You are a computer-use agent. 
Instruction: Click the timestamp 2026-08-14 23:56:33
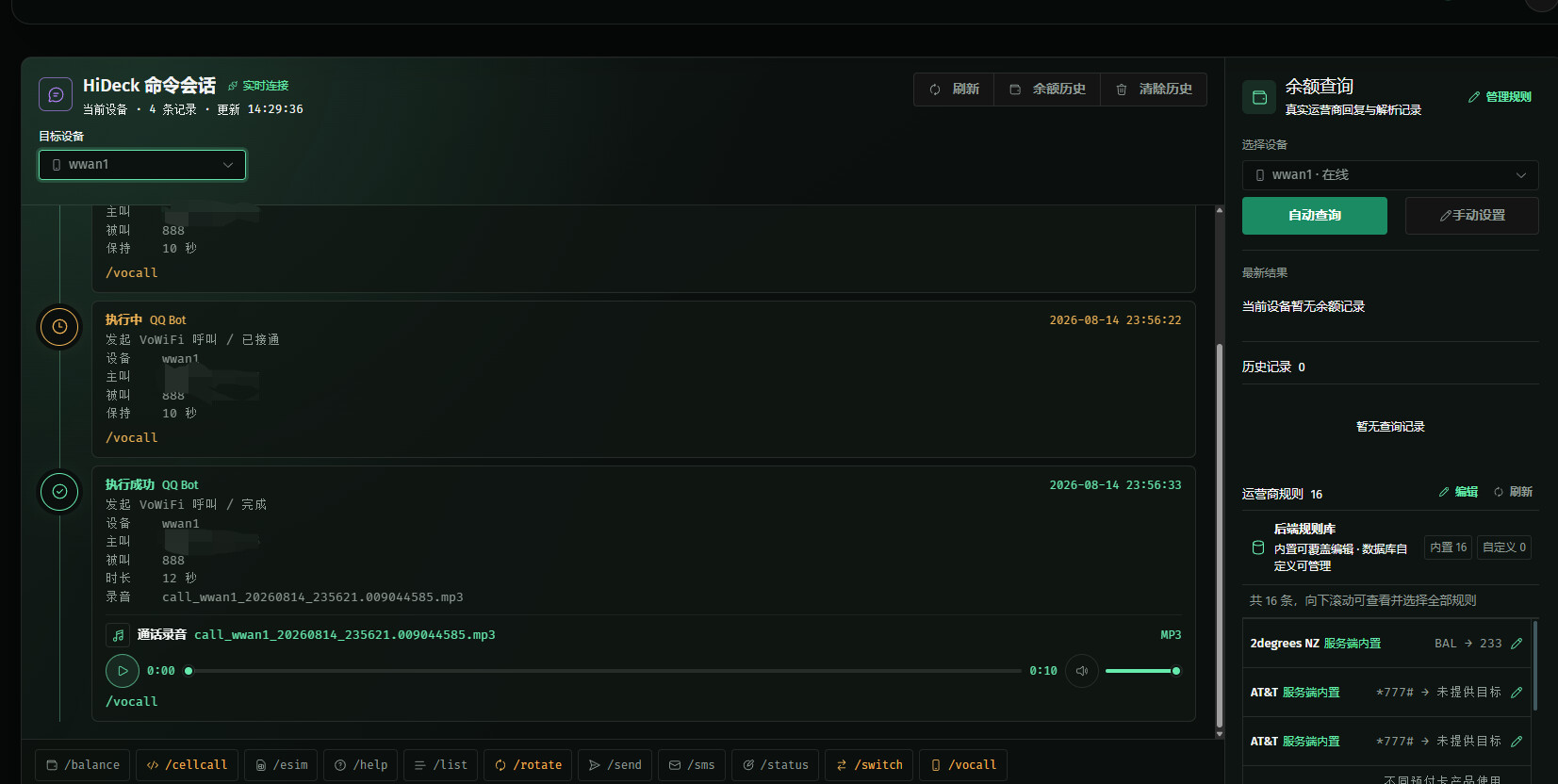1115,485
